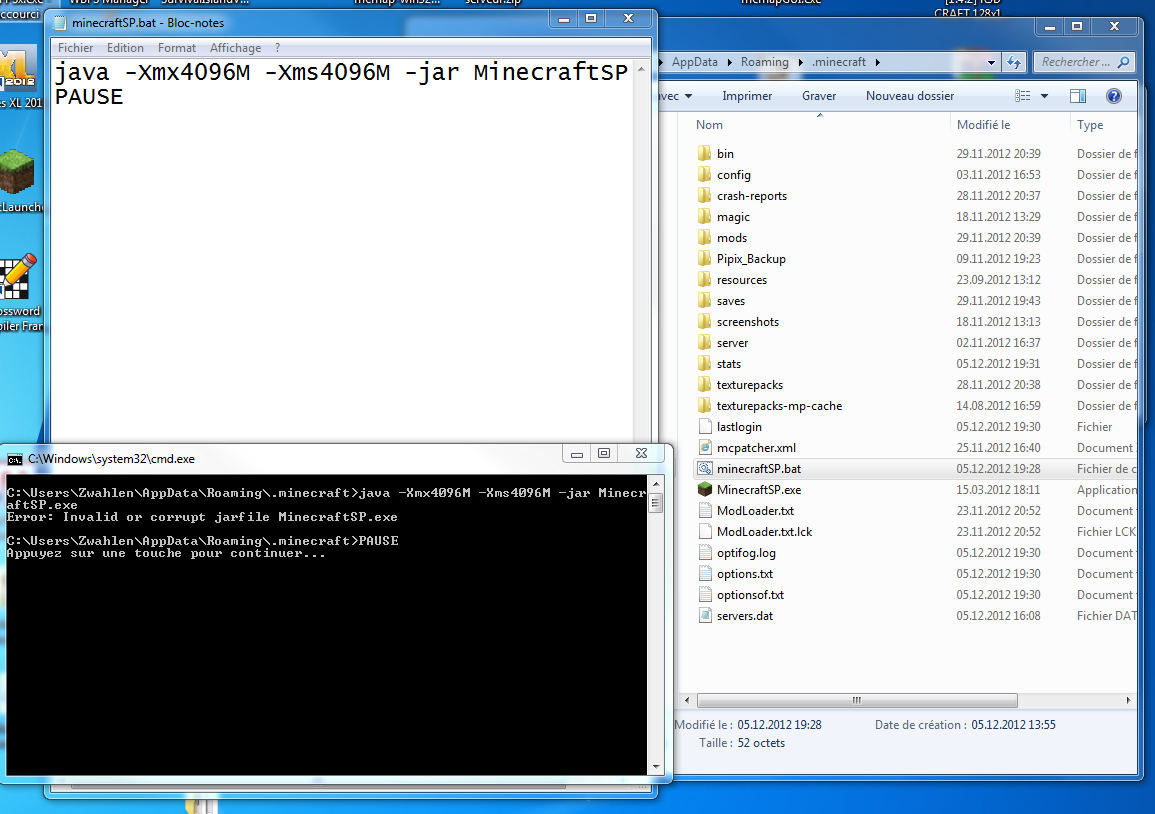
Task: Click the Imprimer button in Explorer toolbar
Action: coord(747,96)
